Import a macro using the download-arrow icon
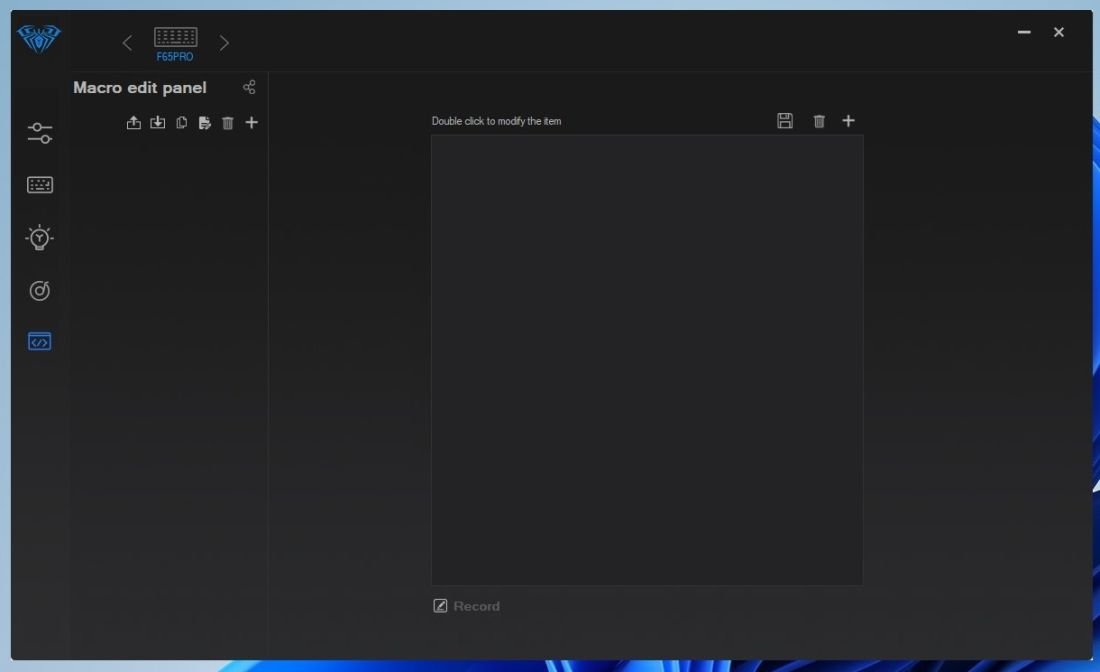 point(158,123)
